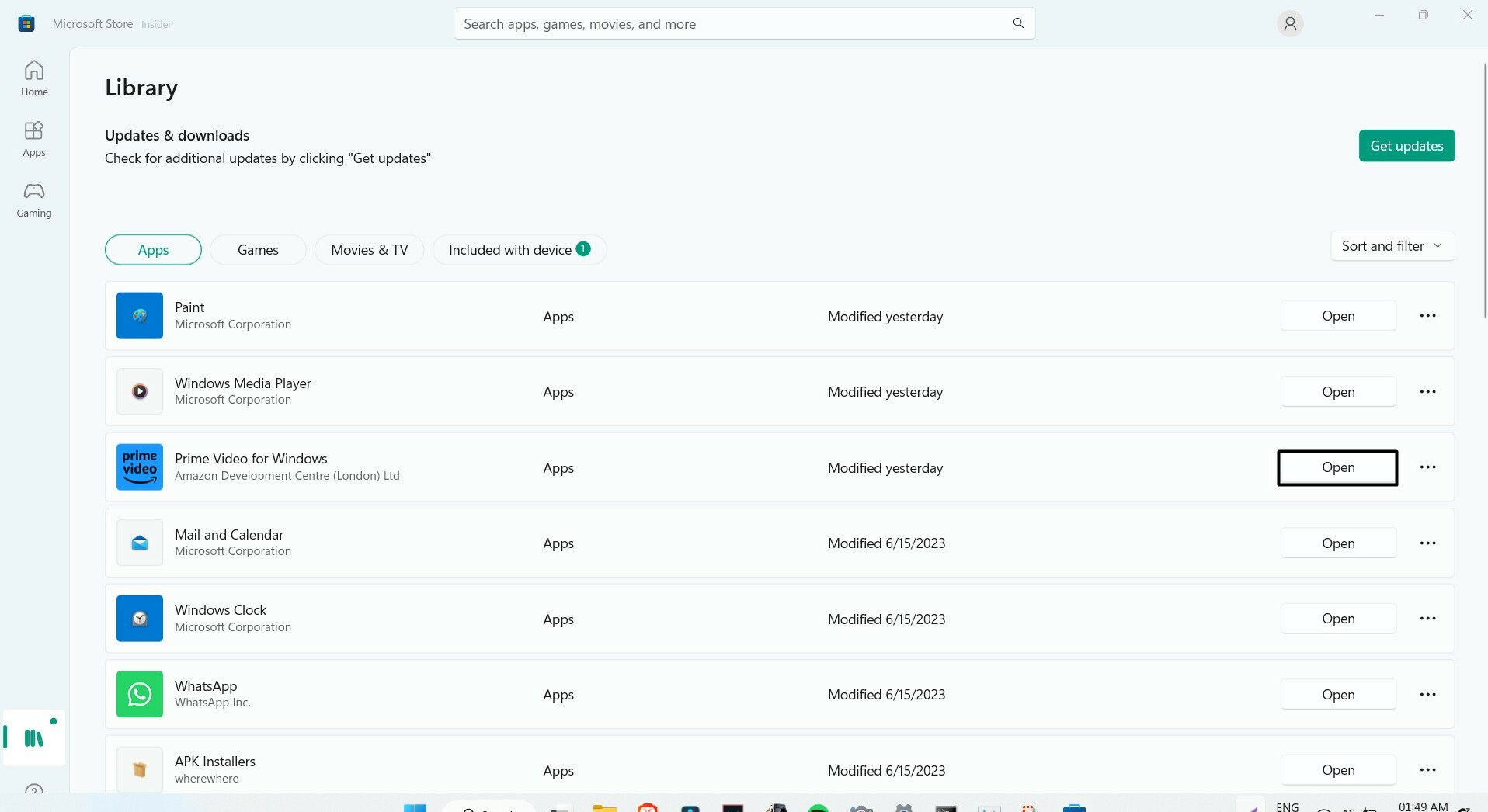
Task: Click the WhatsApp app name
Action: 206,686
